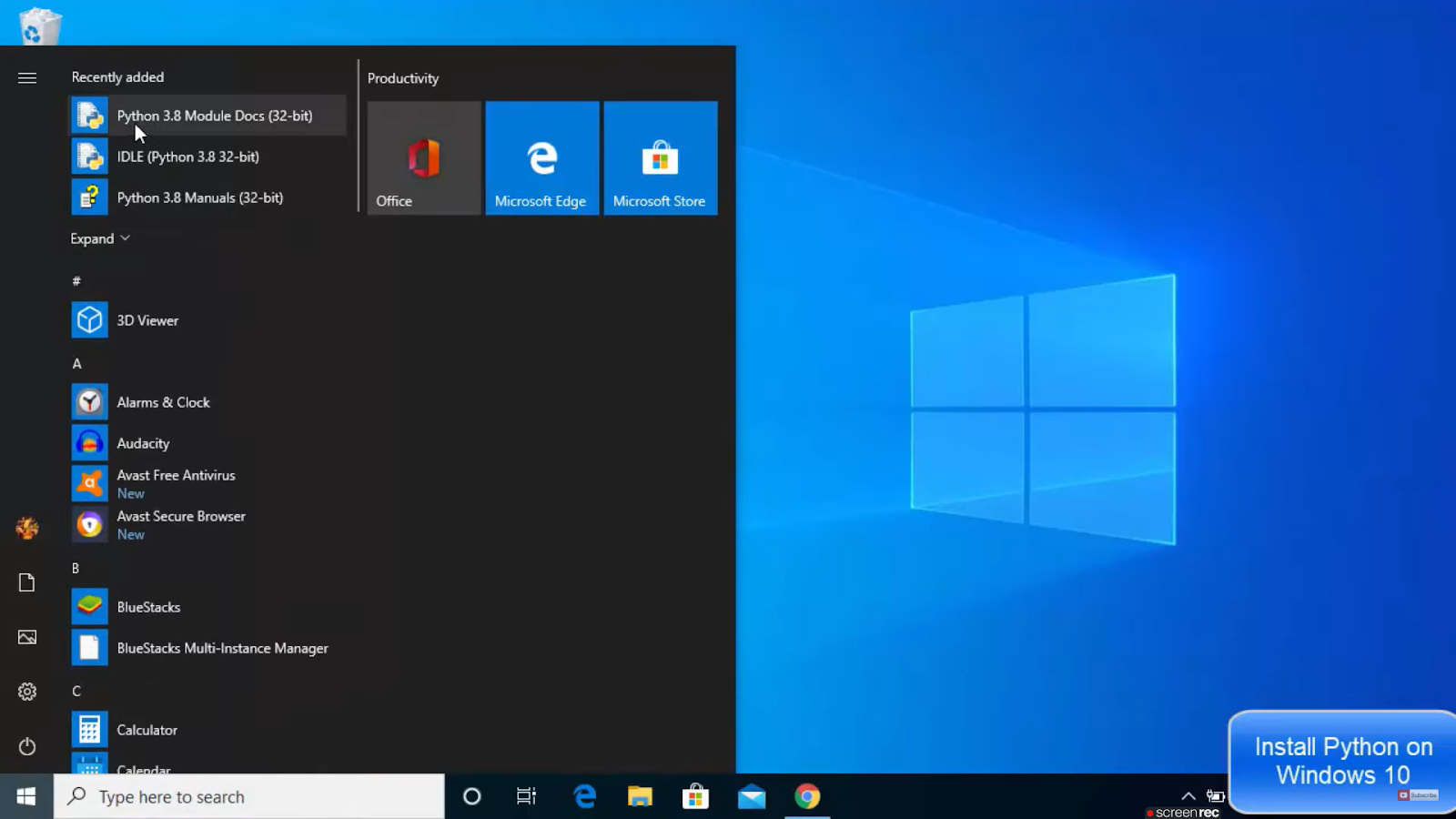
Task: Switch to Google Chrome on the taskbar
Action: click(x=807, y=796)
